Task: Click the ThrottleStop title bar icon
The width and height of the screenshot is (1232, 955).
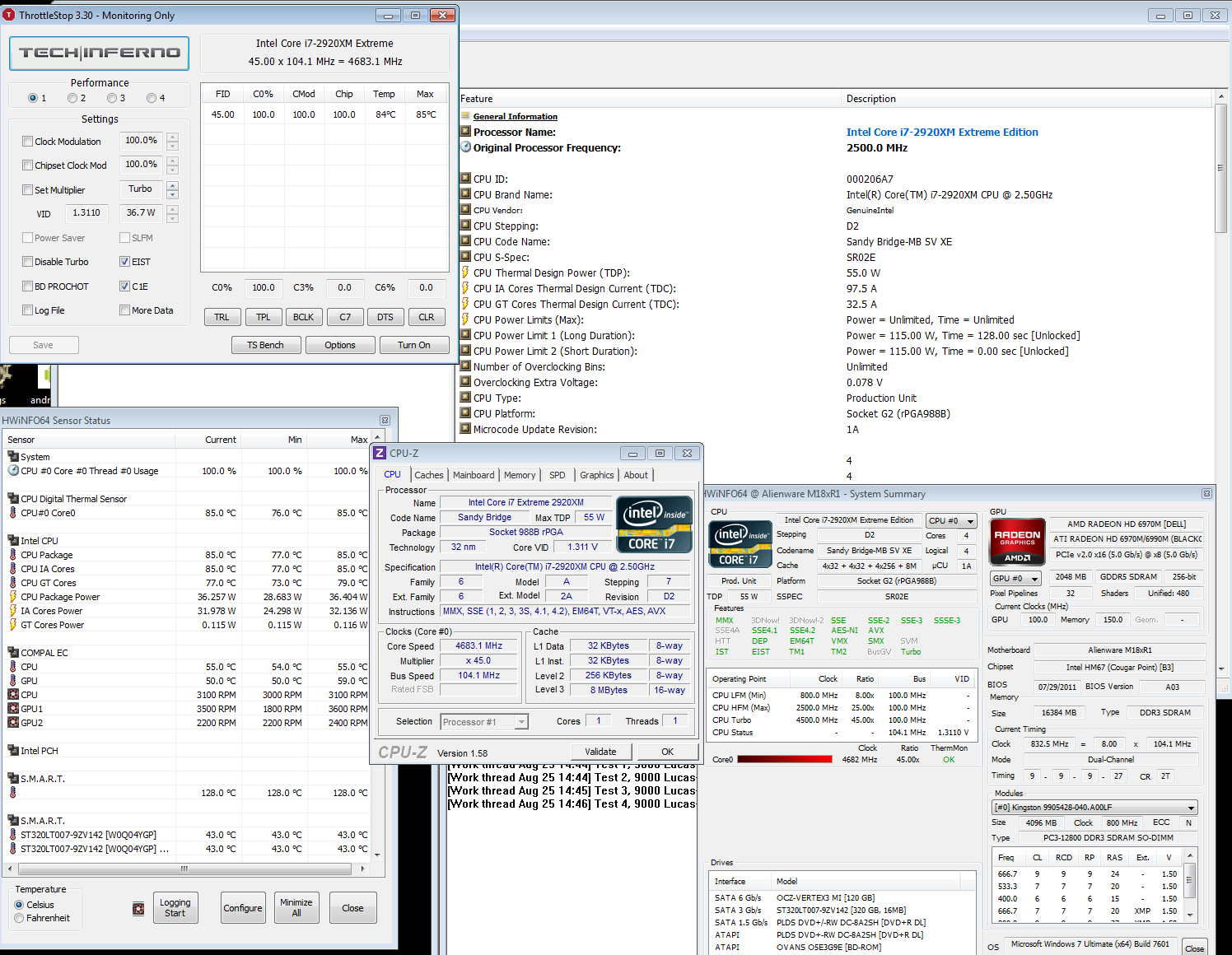Action: (9, 15)
